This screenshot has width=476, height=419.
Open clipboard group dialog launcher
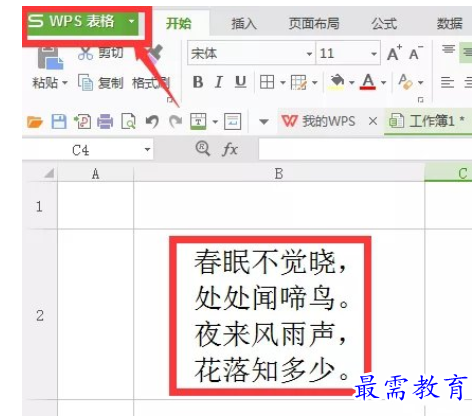(169, 100)
